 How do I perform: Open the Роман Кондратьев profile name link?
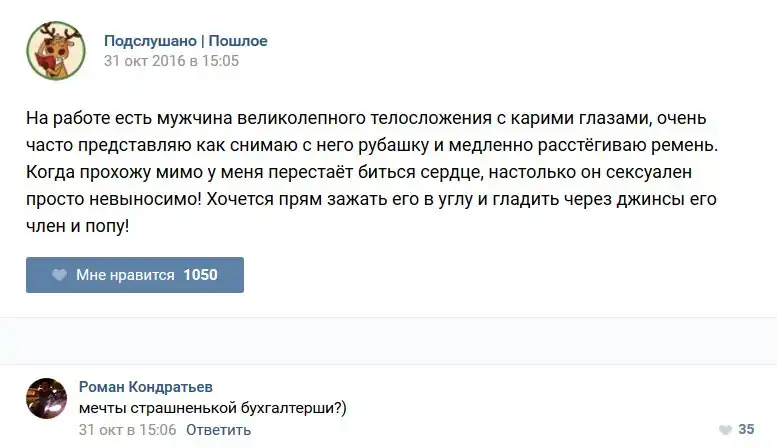(x=145, y=387)
